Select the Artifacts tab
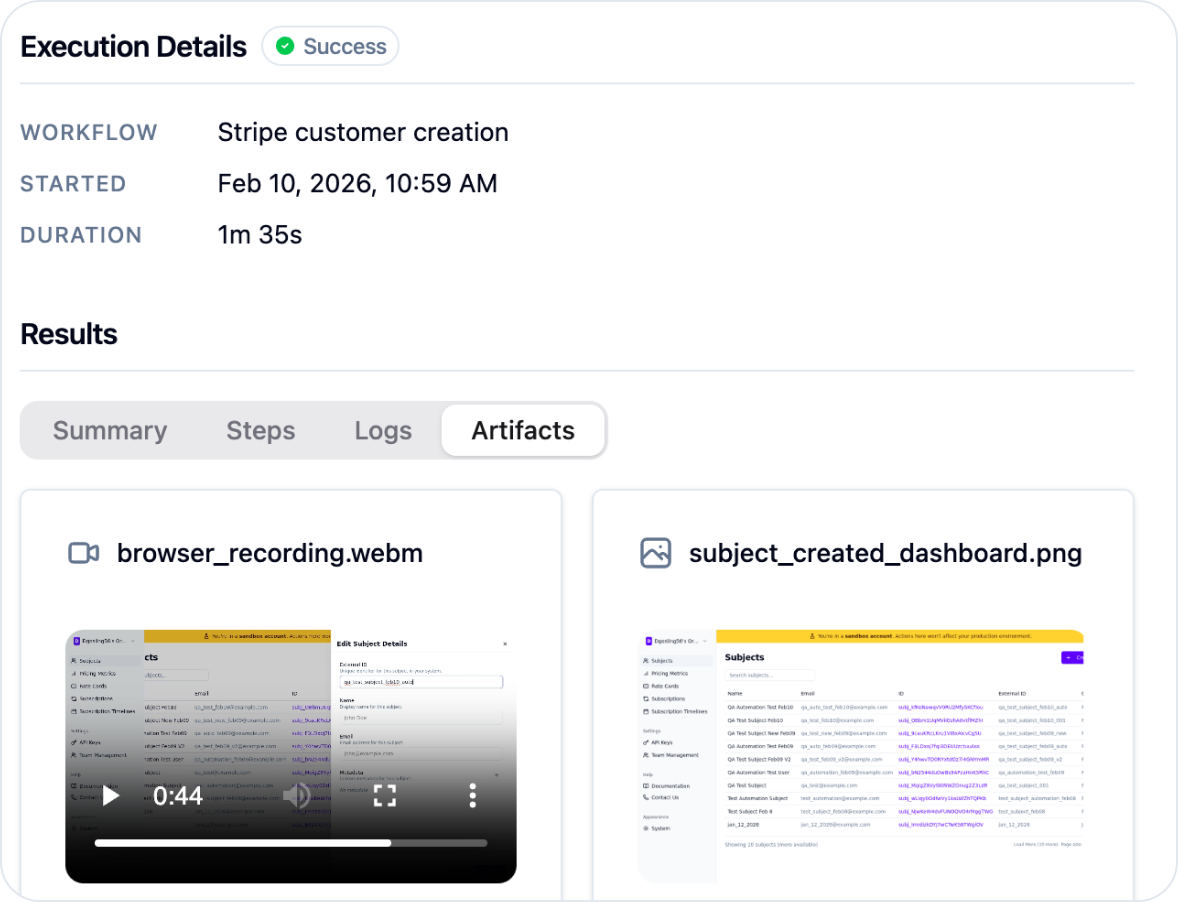Viewport: 1178px width, 902px height. [523, 430]
